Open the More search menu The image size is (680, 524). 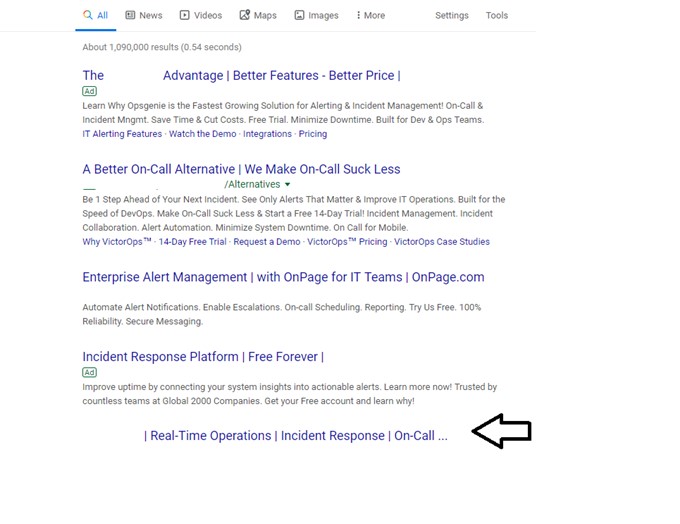coord(370,15)
